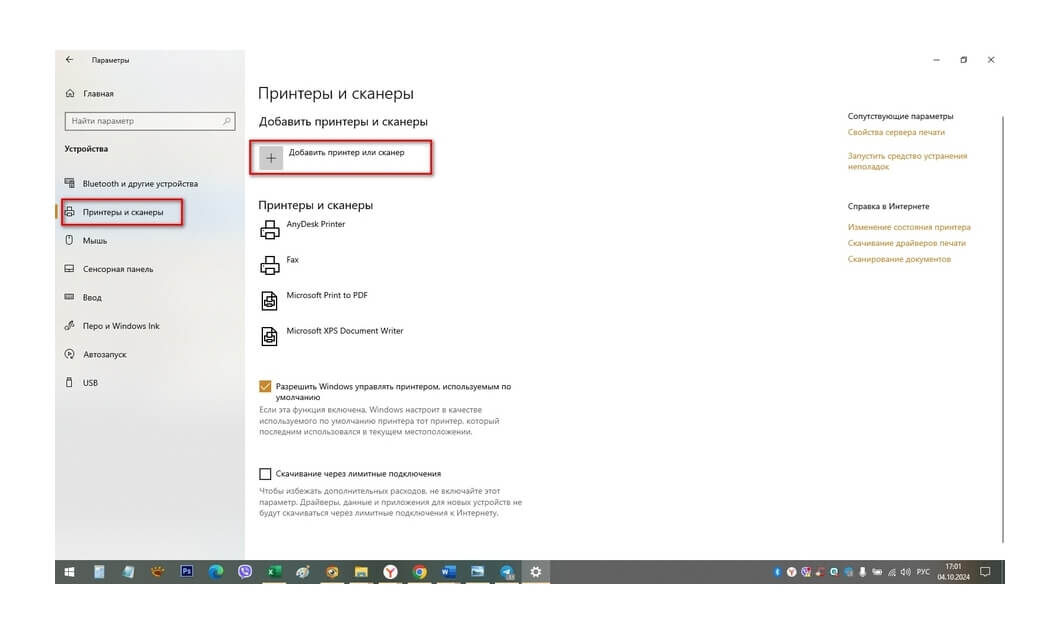
Task: Click the battery tray icon
Action: [x=877, y=572]
